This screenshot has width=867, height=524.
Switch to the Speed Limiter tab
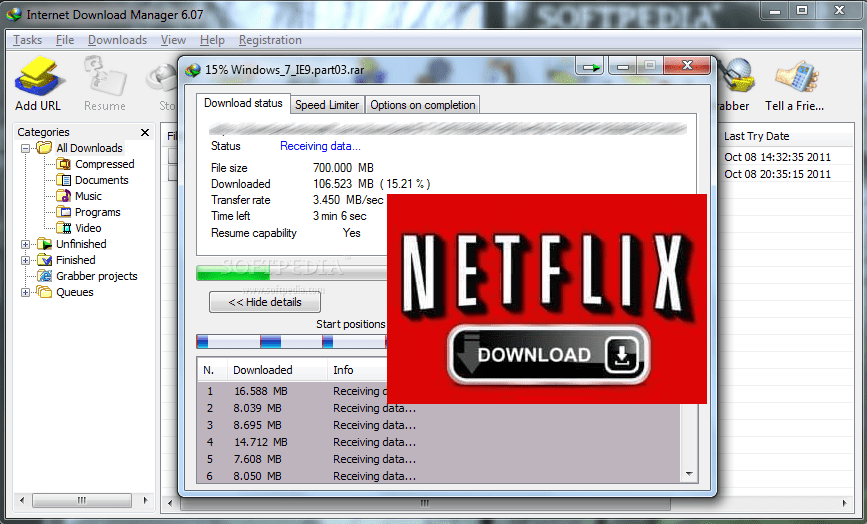pyautogui.click(x=327, y=105)
